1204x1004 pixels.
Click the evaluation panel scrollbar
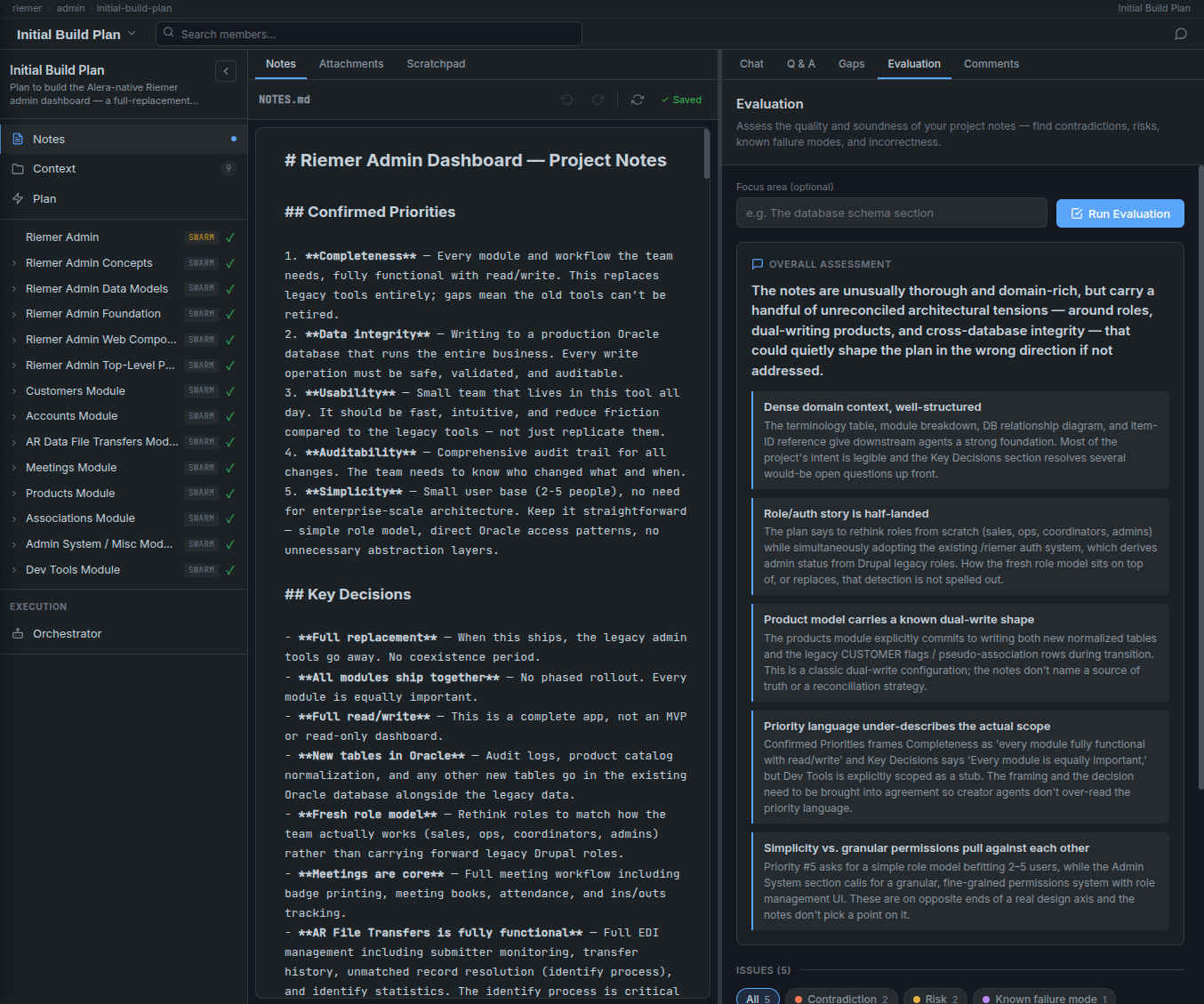tap(1200, 476)
